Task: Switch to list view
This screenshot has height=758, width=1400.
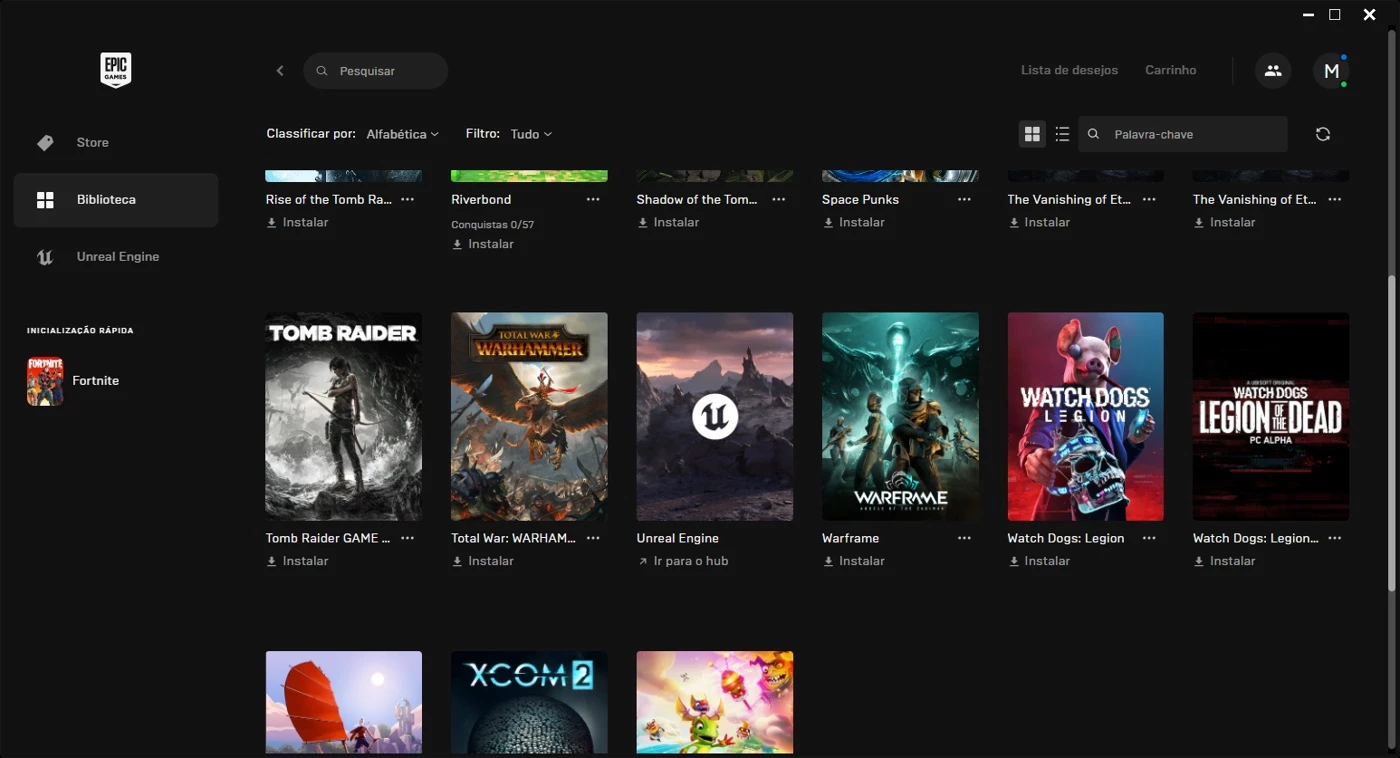Action: [x=1062, y=134]
